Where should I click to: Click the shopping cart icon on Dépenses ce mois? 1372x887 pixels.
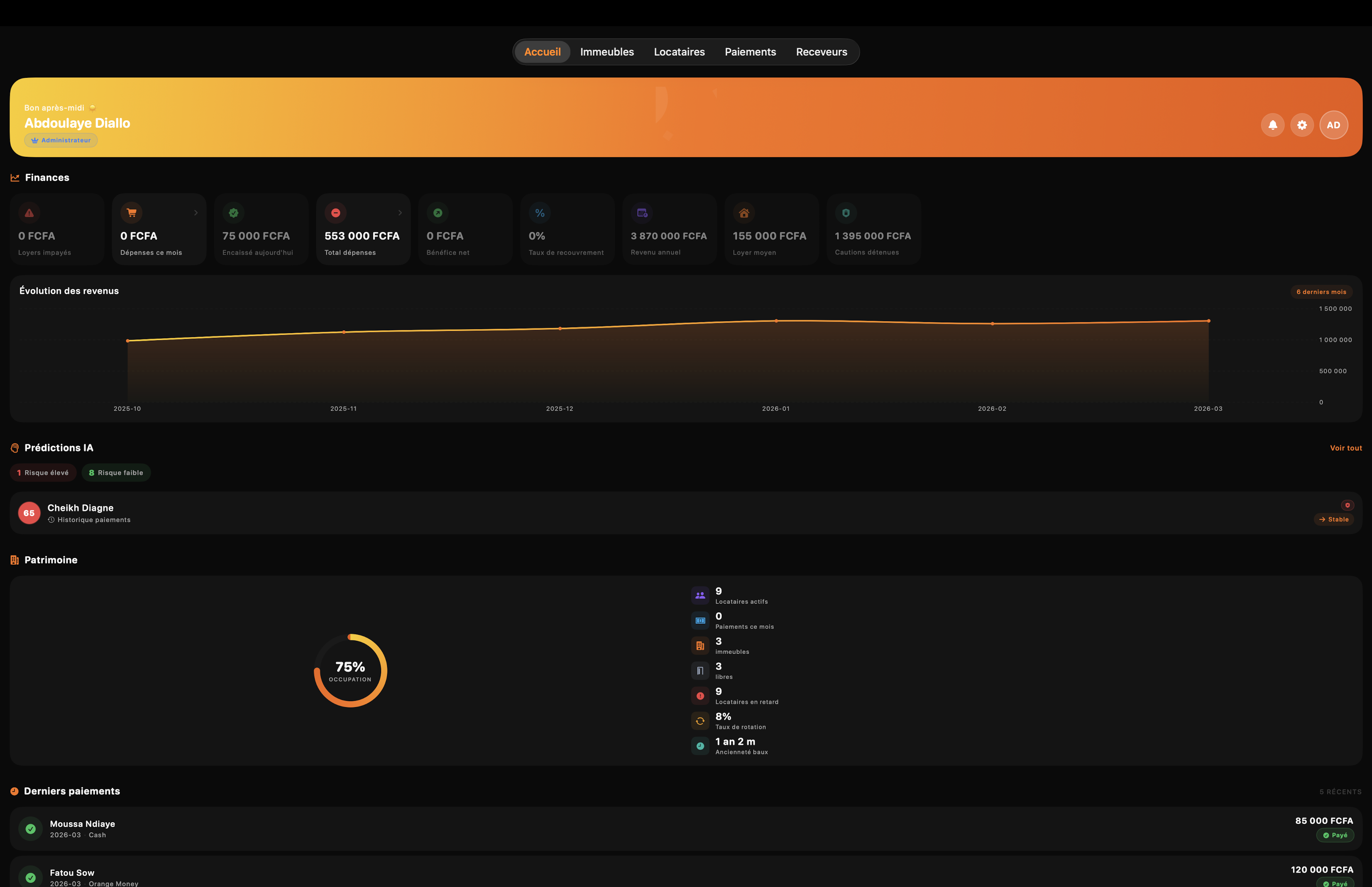pos(132,212)
